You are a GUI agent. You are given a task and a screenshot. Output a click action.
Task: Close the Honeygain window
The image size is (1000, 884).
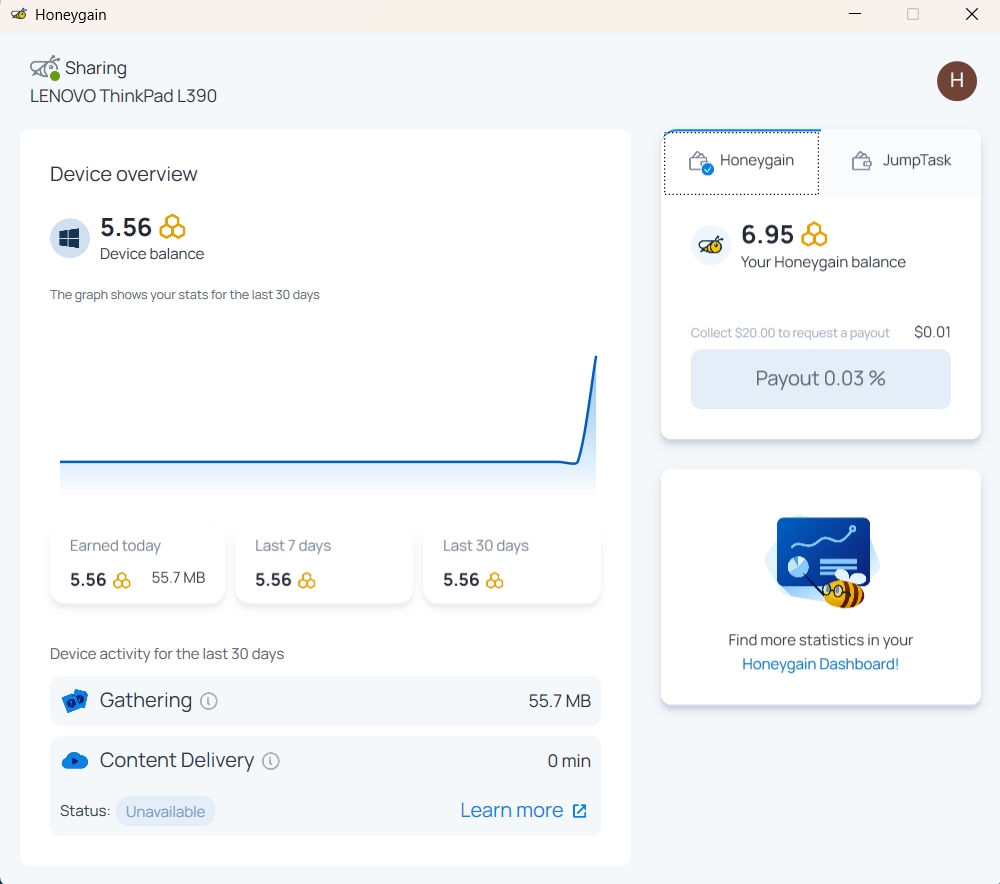[x=971, y=14]
